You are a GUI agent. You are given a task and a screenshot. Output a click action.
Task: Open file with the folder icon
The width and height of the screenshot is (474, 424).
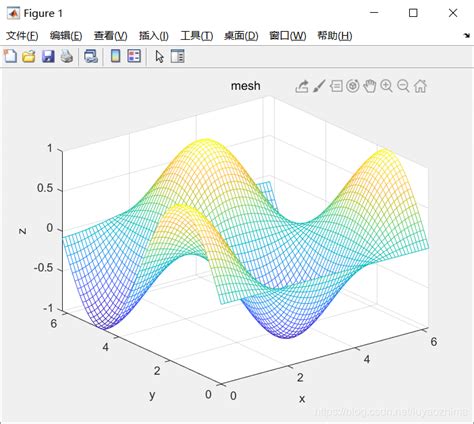[29, 56]
